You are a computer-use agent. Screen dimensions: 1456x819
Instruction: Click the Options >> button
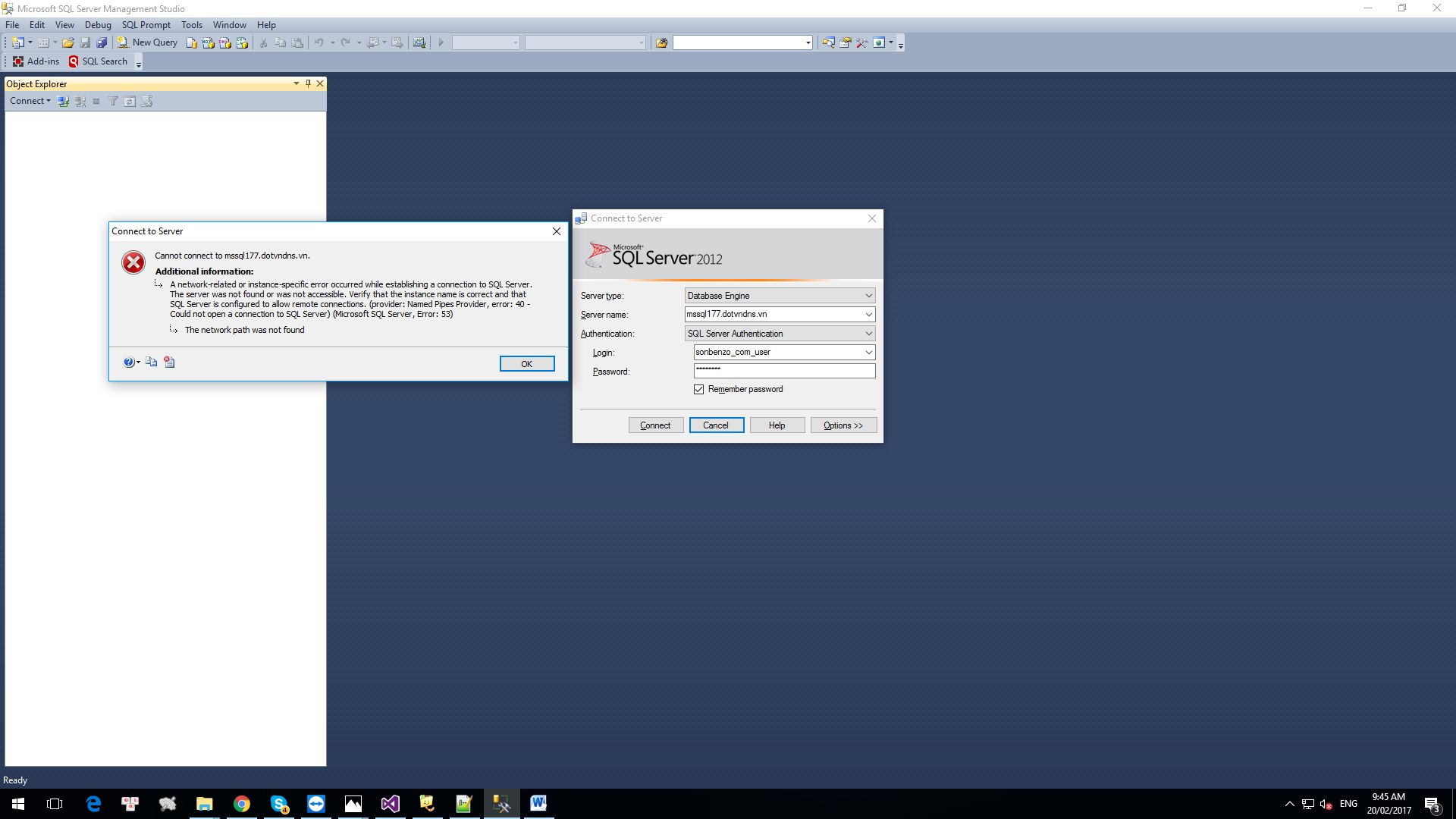click(843, 425)
